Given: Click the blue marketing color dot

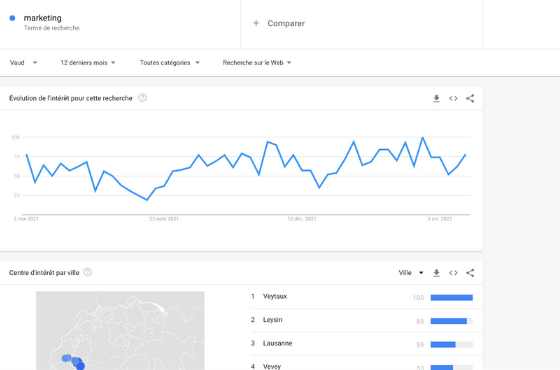Looking at the screenshot, I should coord(12,18).
